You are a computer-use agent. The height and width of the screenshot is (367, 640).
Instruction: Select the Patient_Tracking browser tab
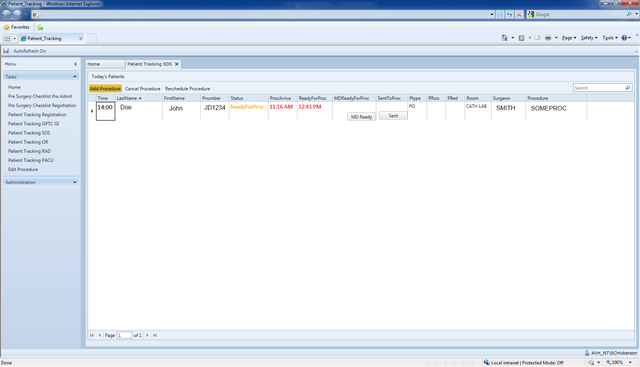[x=48, y=38]
